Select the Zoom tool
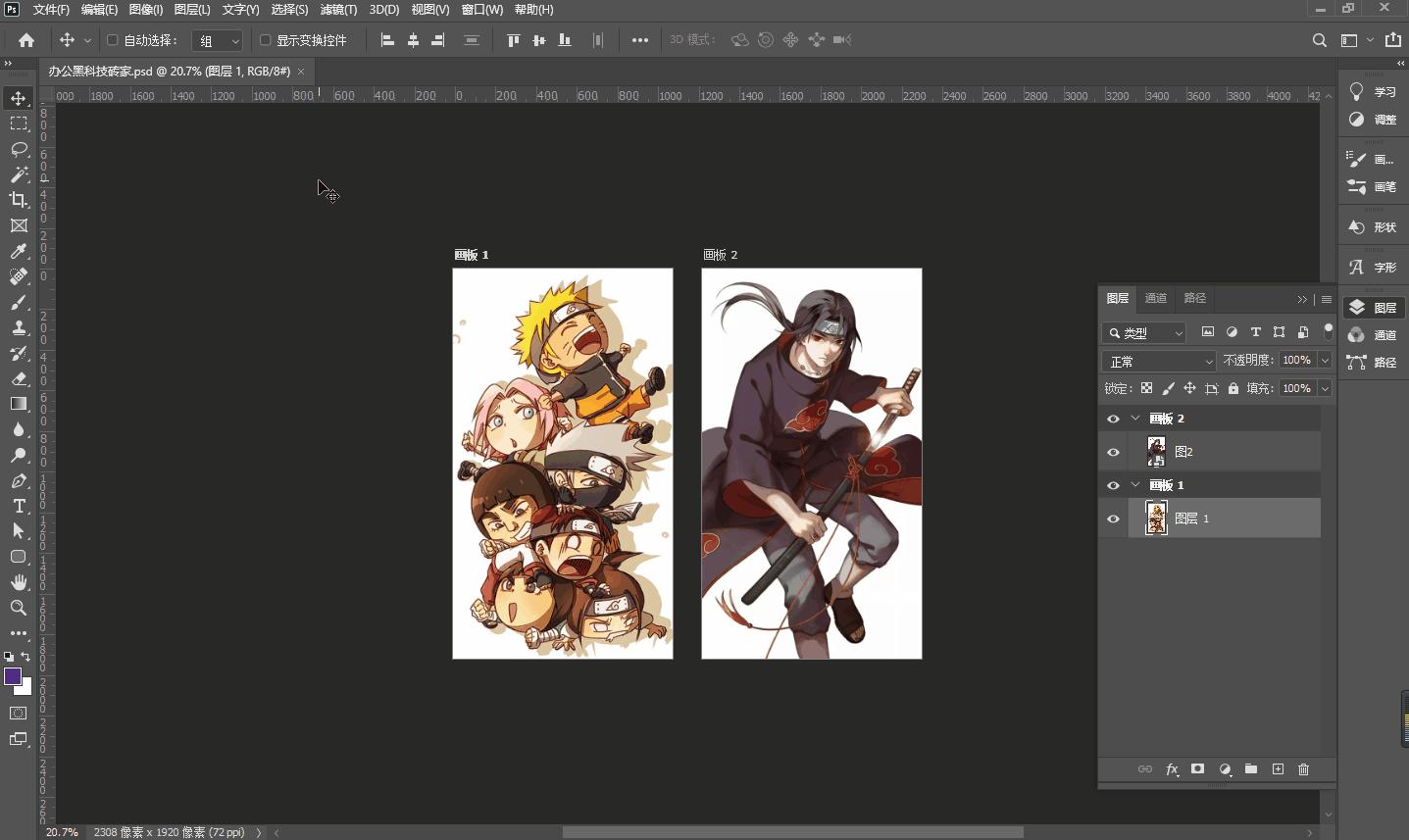 point(19,608)
